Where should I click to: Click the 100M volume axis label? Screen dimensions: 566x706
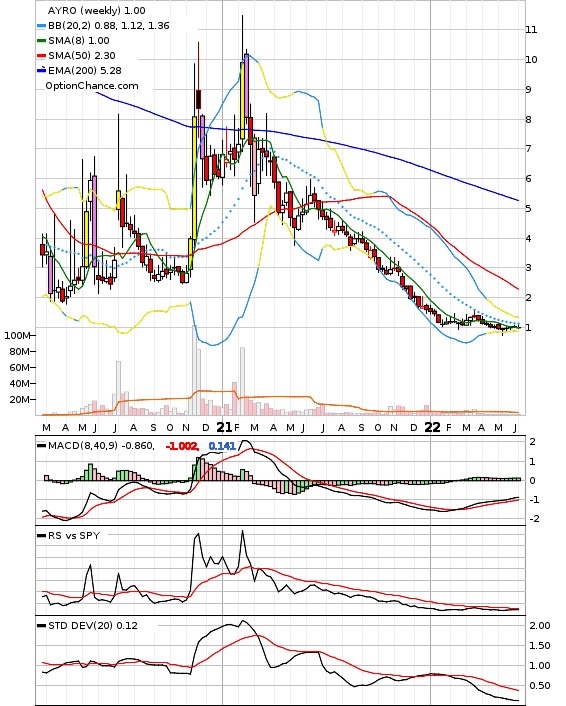coord(17,335)
